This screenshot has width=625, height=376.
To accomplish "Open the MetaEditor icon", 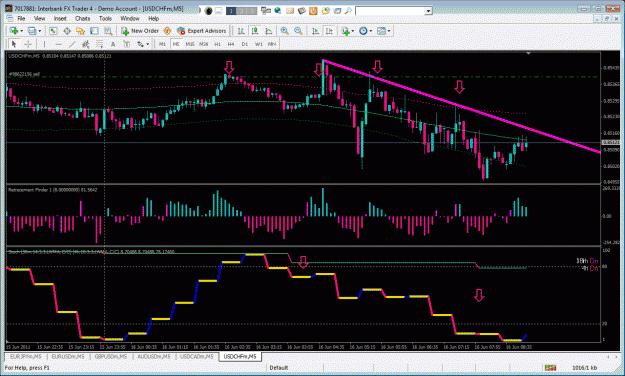I will click(167, 31).
